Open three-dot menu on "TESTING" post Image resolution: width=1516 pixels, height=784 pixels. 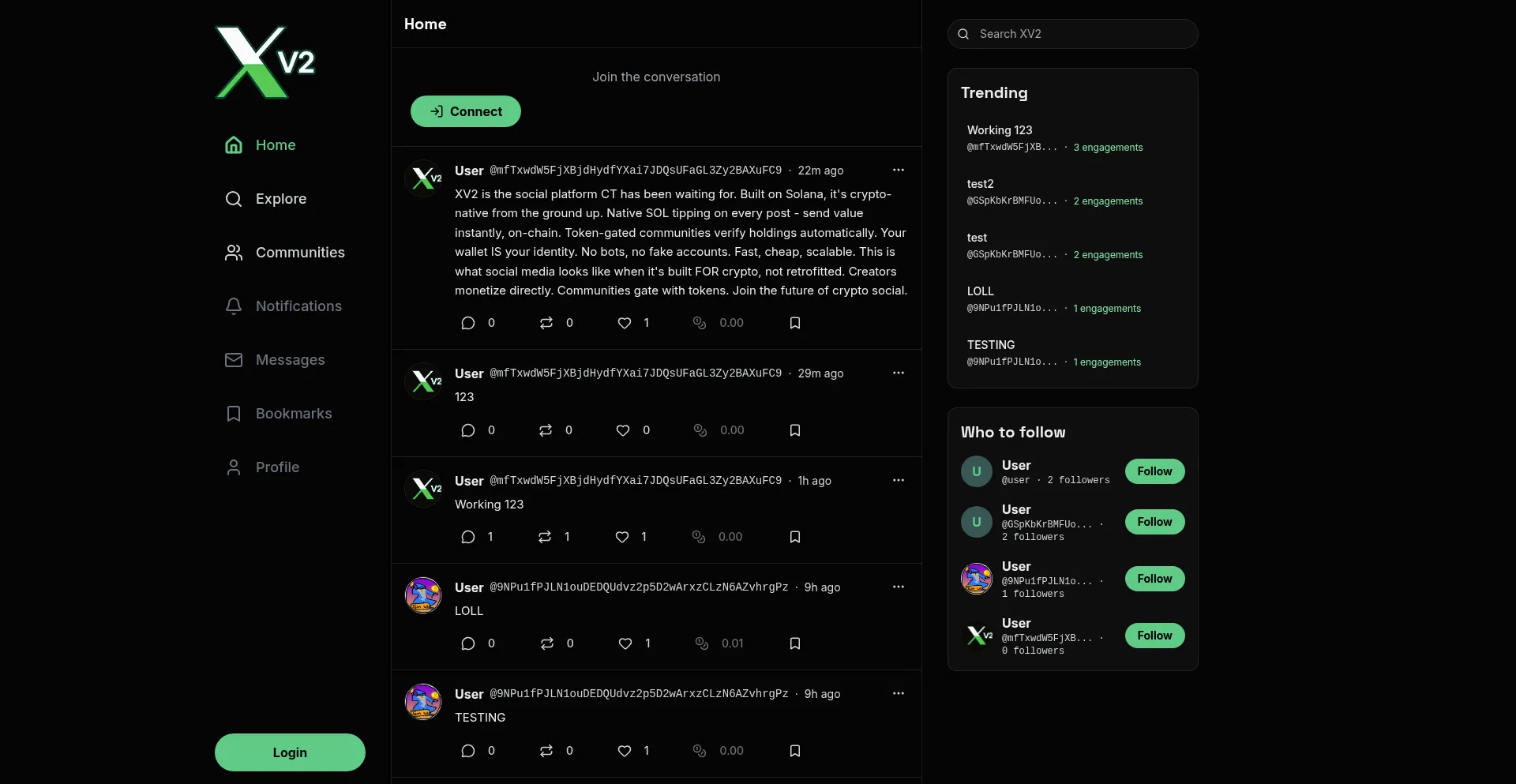pos(899,693)
